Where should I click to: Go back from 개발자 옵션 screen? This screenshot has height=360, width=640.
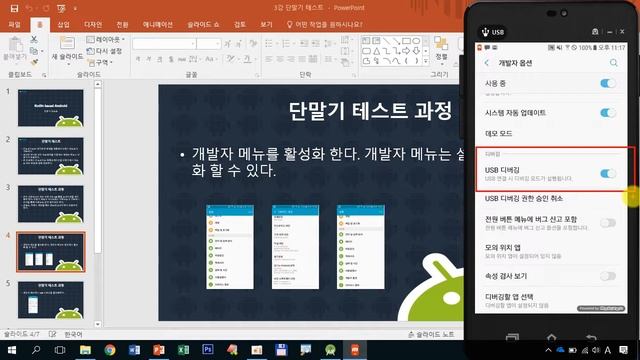click(x=487, y=63)
